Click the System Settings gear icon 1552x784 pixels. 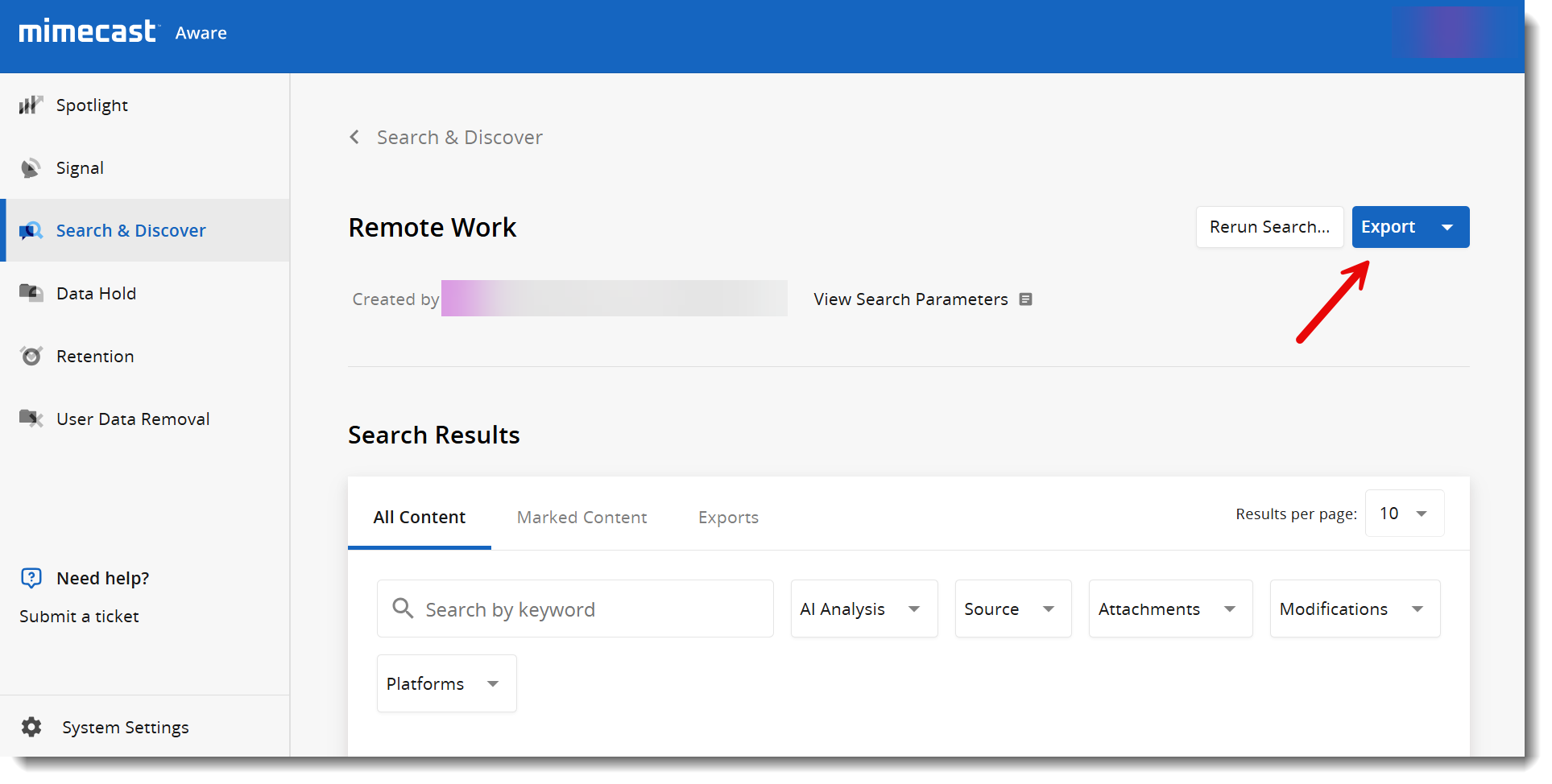31,728
